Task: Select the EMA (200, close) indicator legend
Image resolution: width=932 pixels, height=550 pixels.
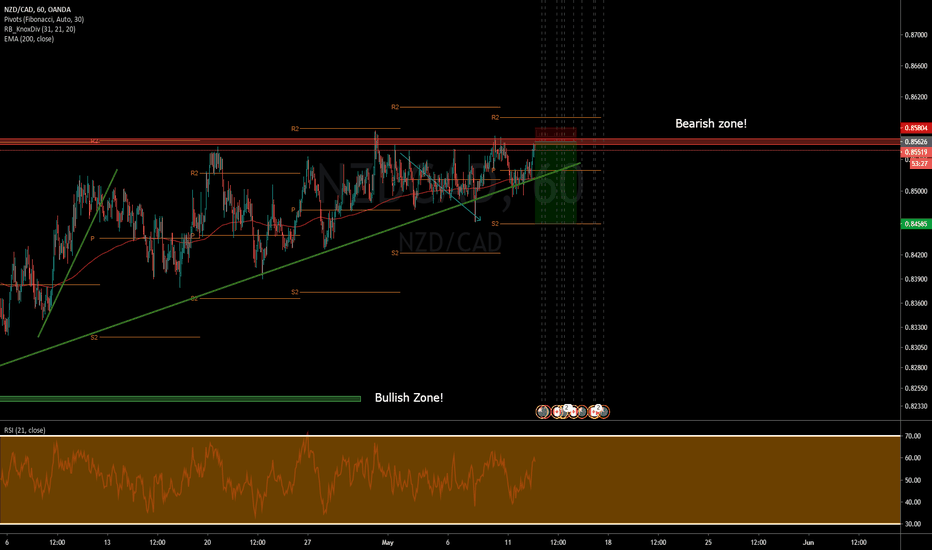Action: (29, 39)
